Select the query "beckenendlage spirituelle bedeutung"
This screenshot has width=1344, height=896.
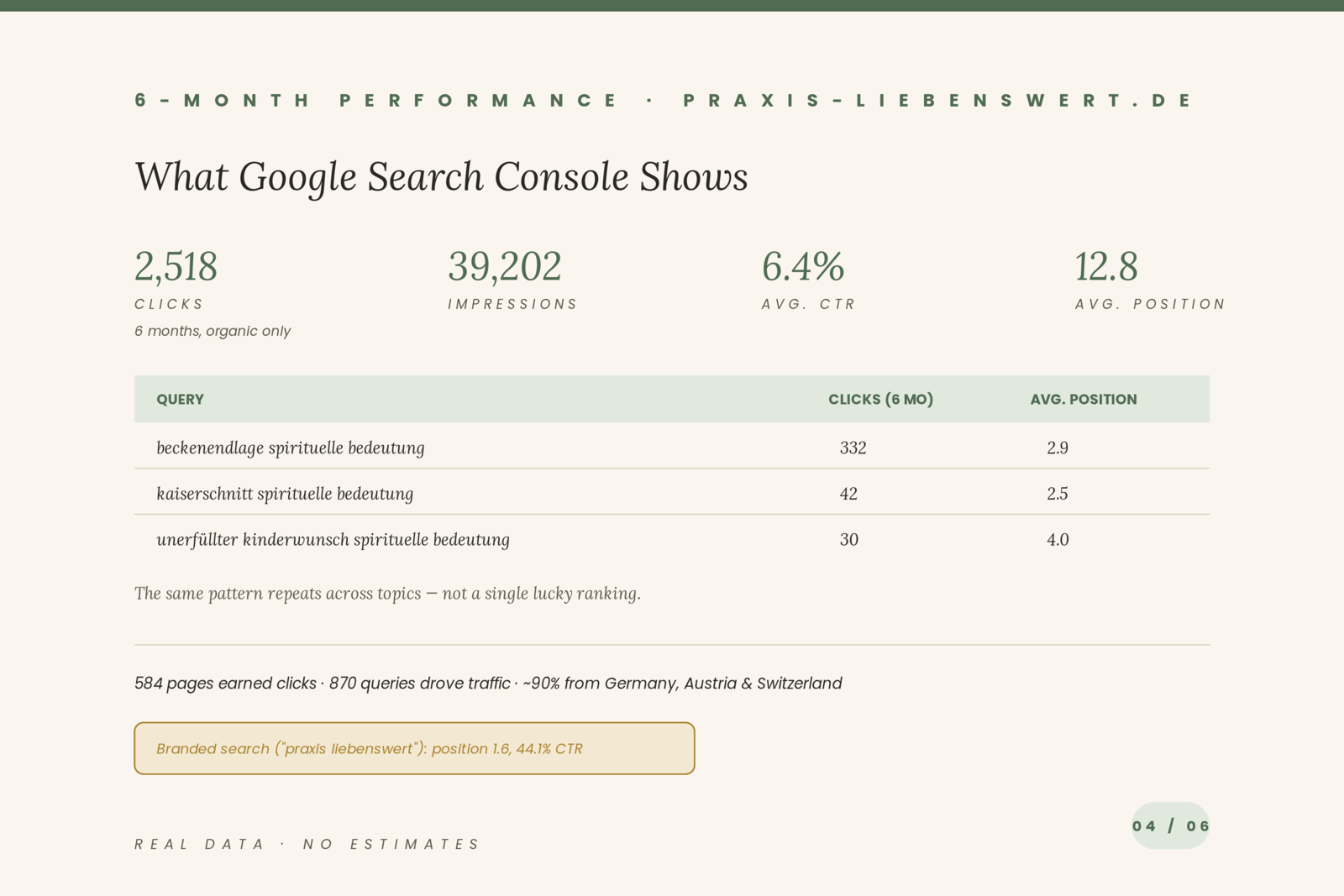[x=290, y=448]
